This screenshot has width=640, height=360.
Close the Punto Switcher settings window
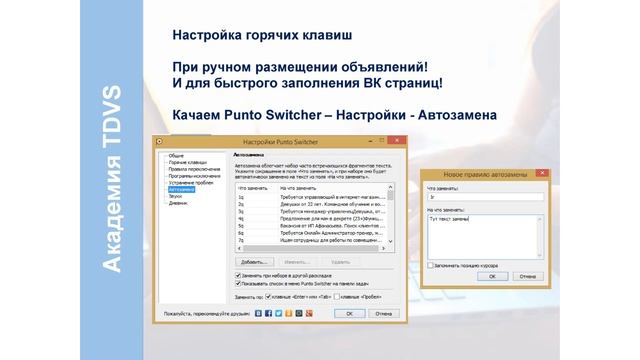coord(396,140)
